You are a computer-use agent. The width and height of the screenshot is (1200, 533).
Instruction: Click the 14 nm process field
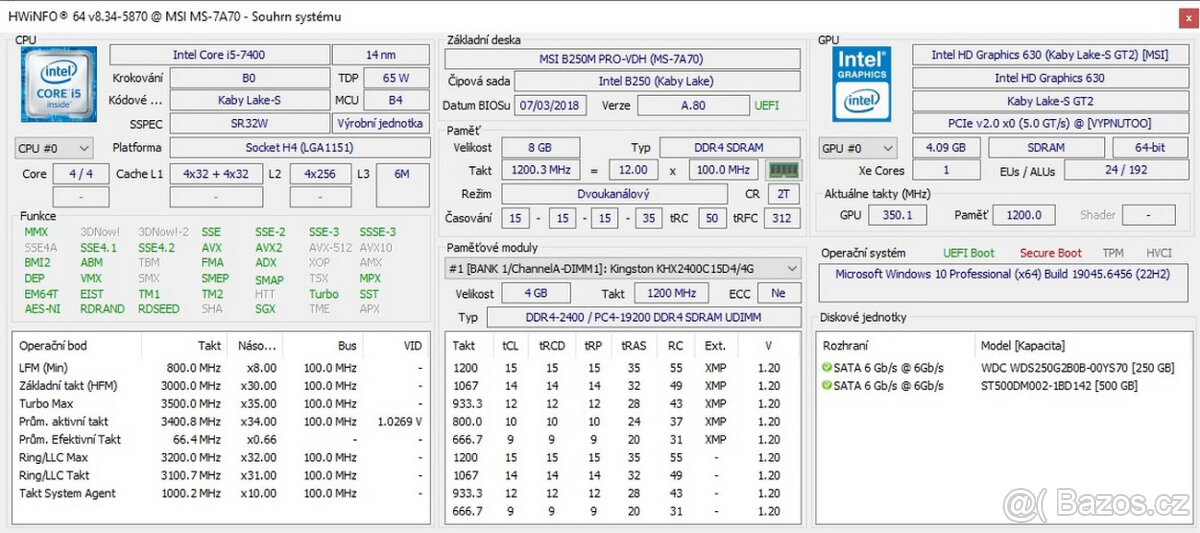click(381, 55)
